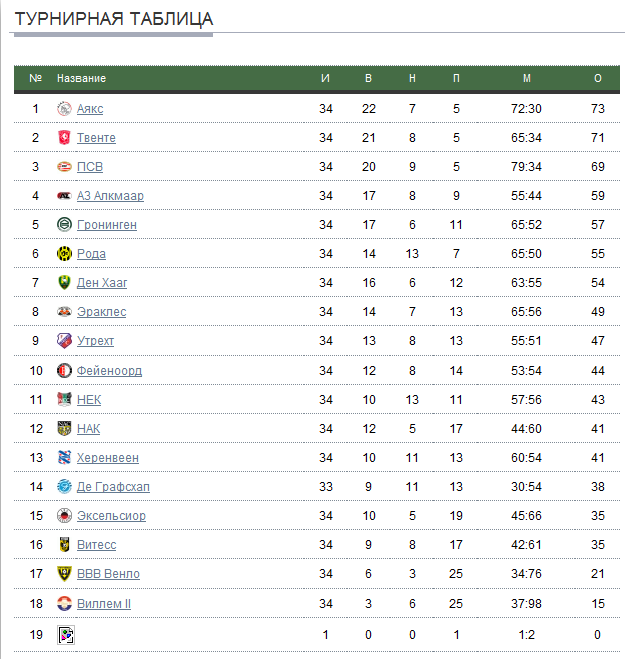Click the broken image icon in row 19
625x659 pixels.
coord(66,635)
